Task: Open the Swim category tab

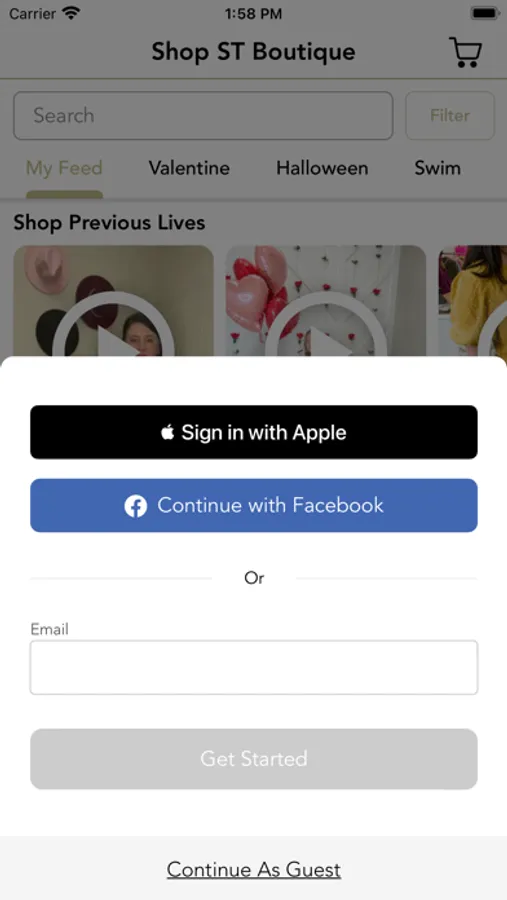Action: 438,168
